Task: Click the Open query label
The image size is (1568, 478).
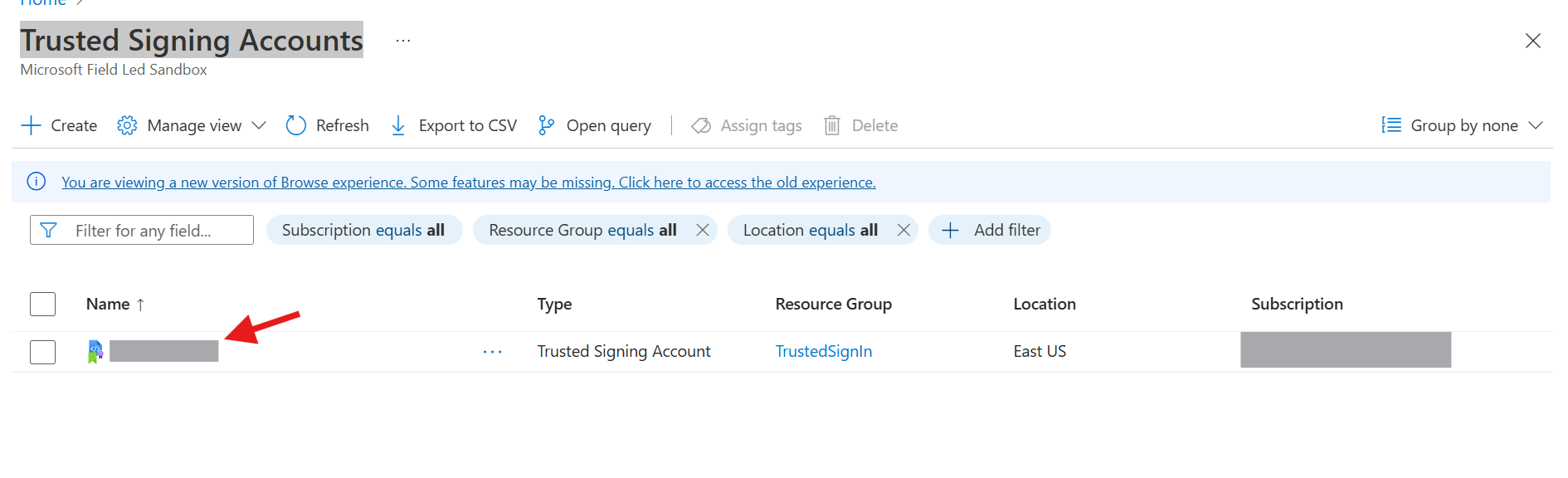Action: pos(609,125)
